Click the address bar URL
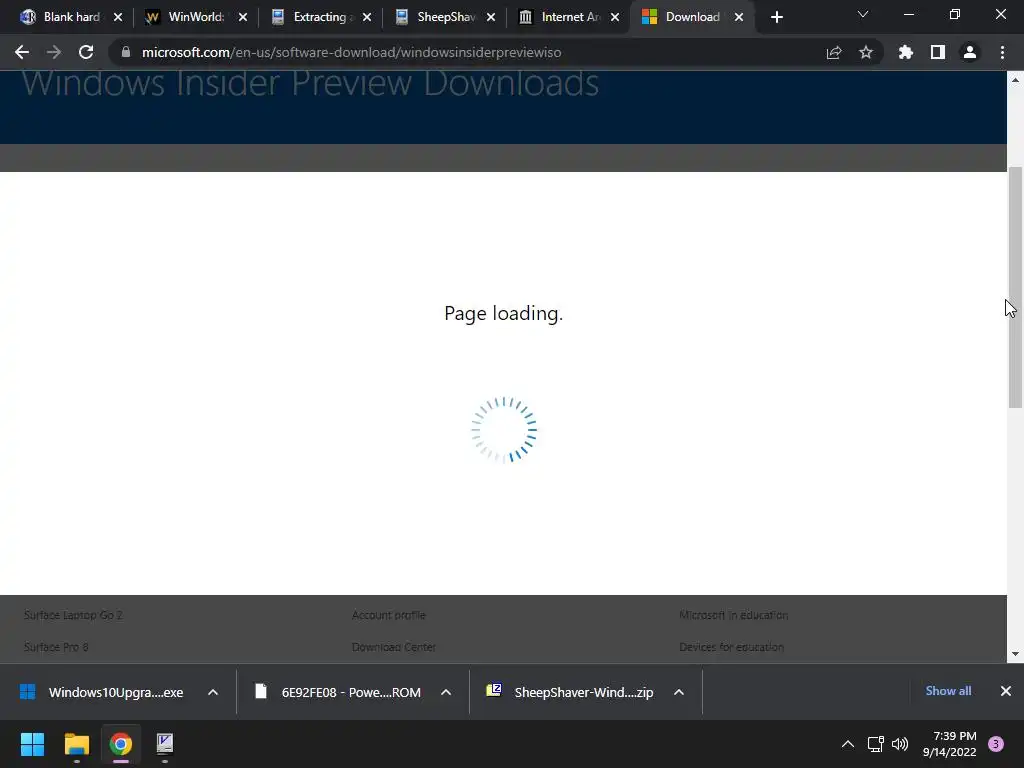 tap(351, 52)
